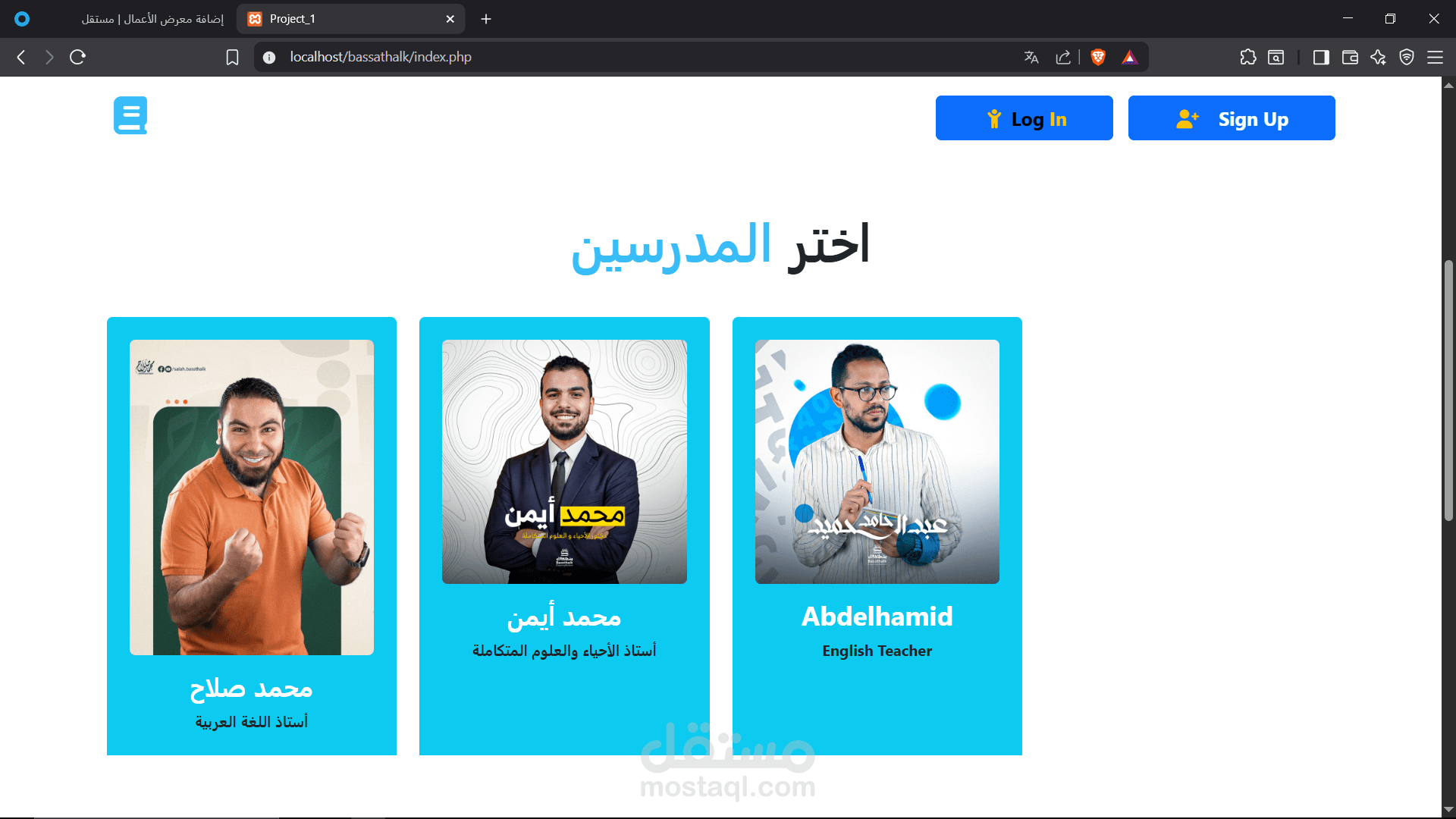Screen dimensions: 1456x819
Task: Bookmark this page with the bookmark icon
Action: click(233, 57)
